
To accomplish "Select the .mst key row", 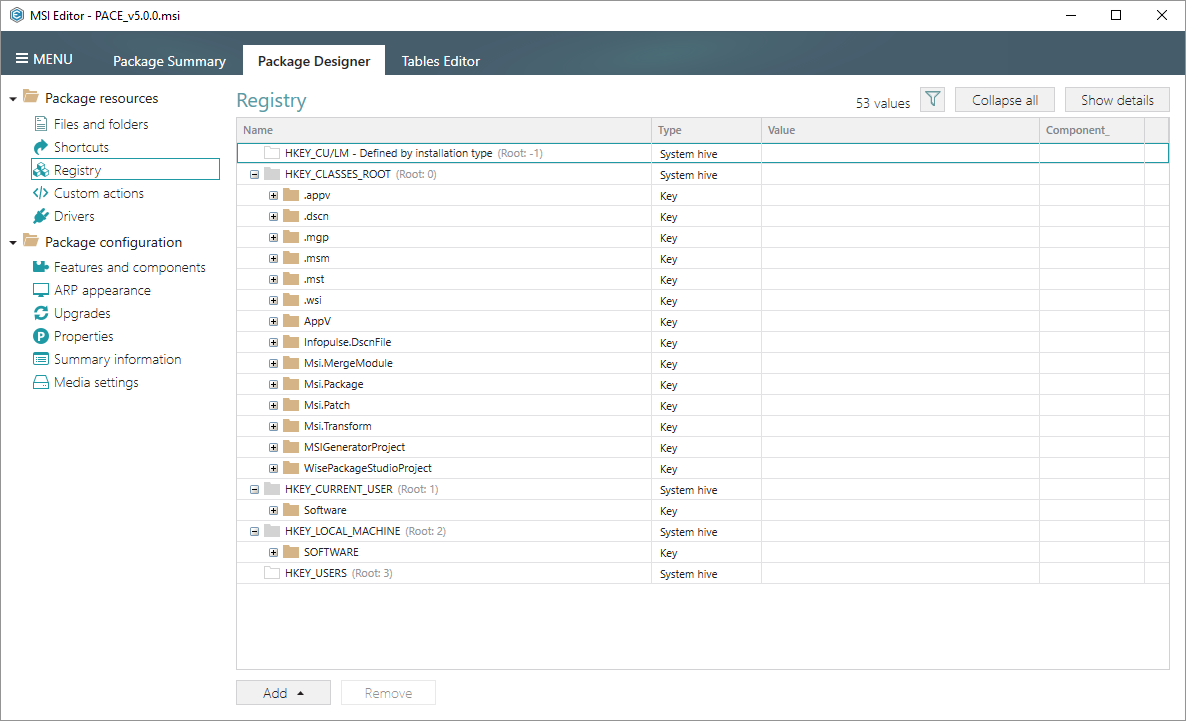I will pos(703,279).
